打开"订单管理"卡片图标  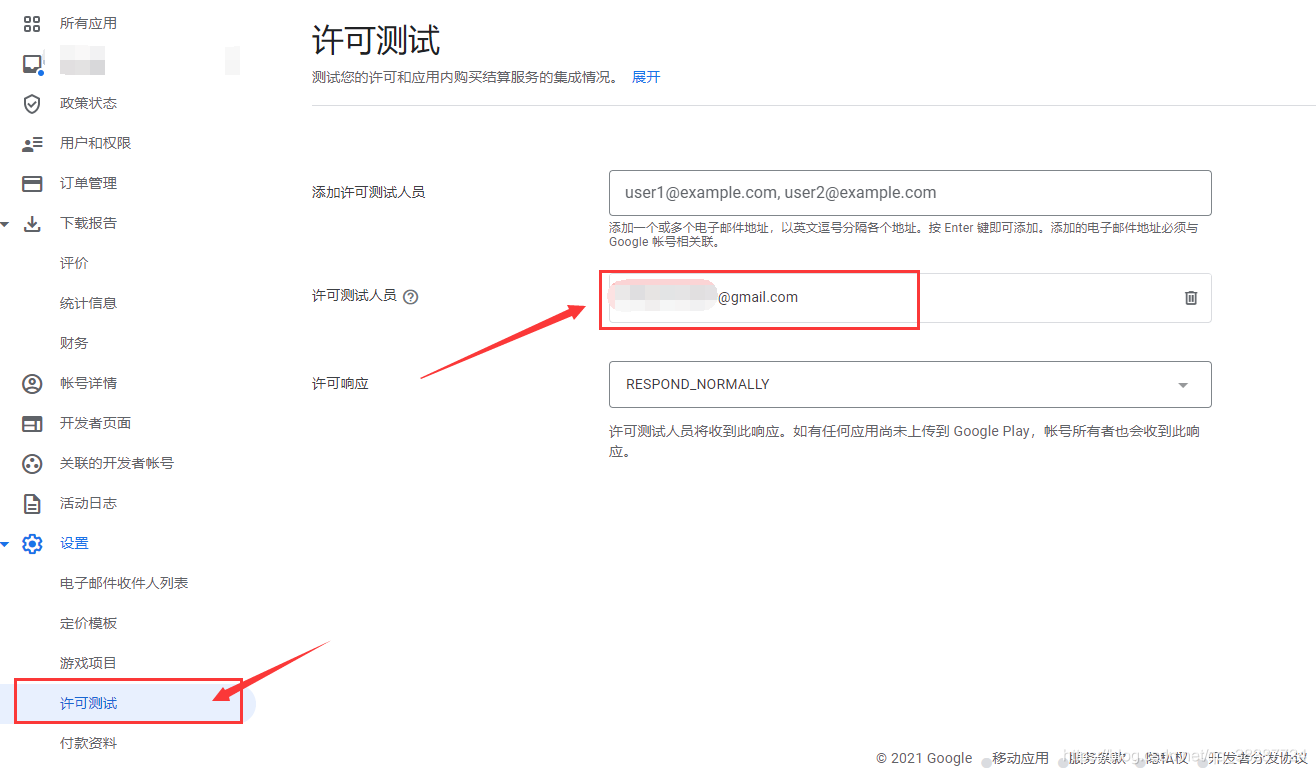click(31, 183)
